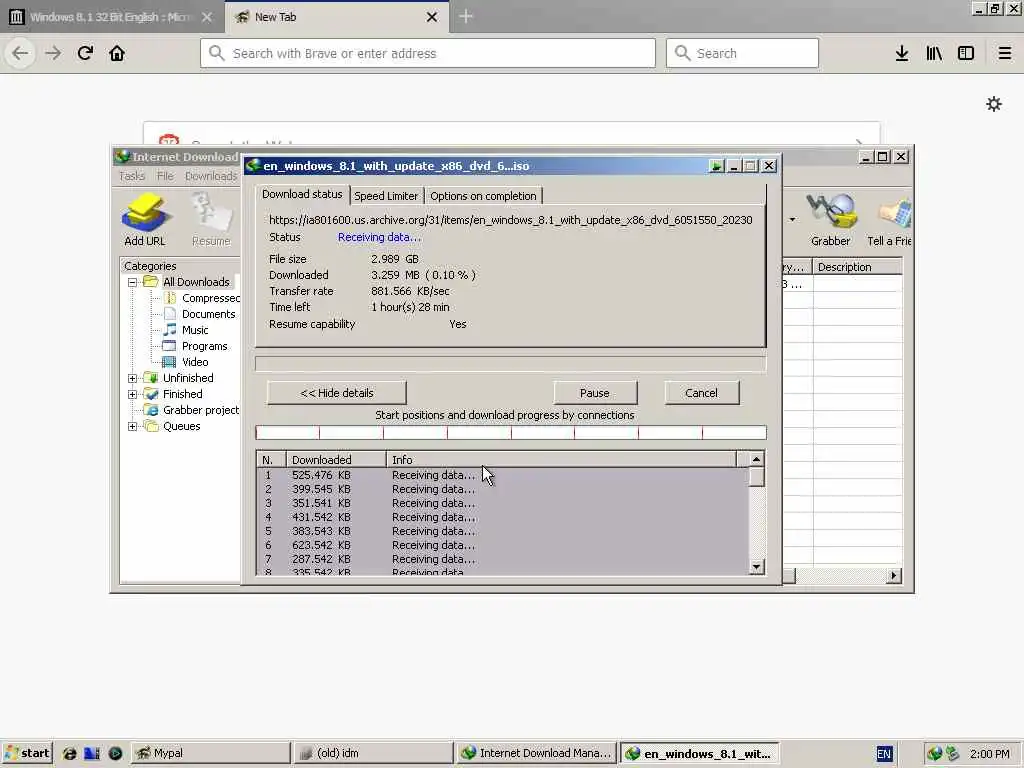Viewport: 1024px width, 768px height.
Task: Pause the download
Action: point(595,393)
